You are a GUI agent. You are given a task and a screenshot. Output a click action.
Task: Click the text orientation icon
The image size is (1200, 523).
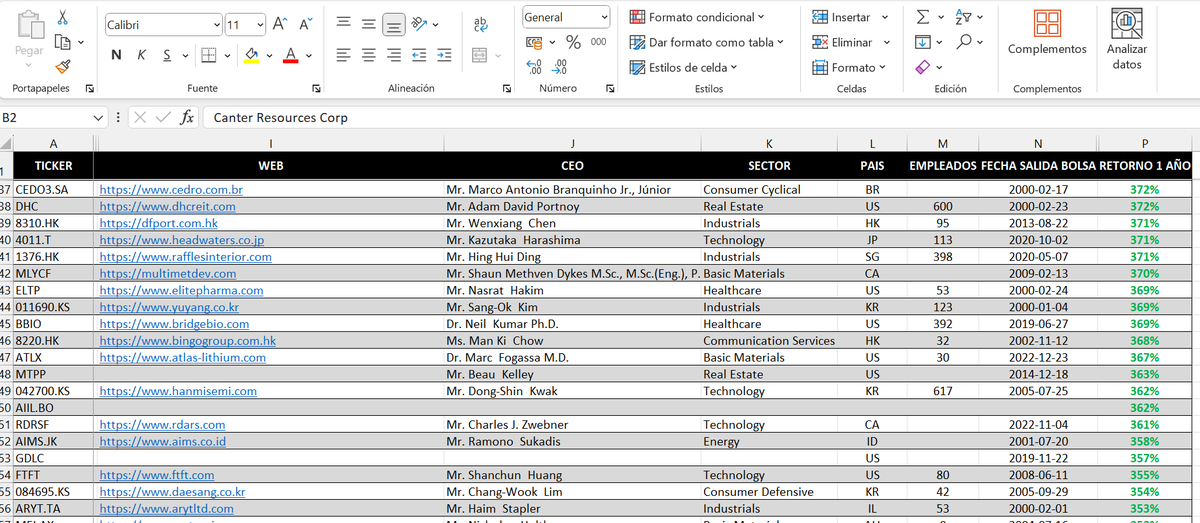pyautogui.click(x=420, y=24)
